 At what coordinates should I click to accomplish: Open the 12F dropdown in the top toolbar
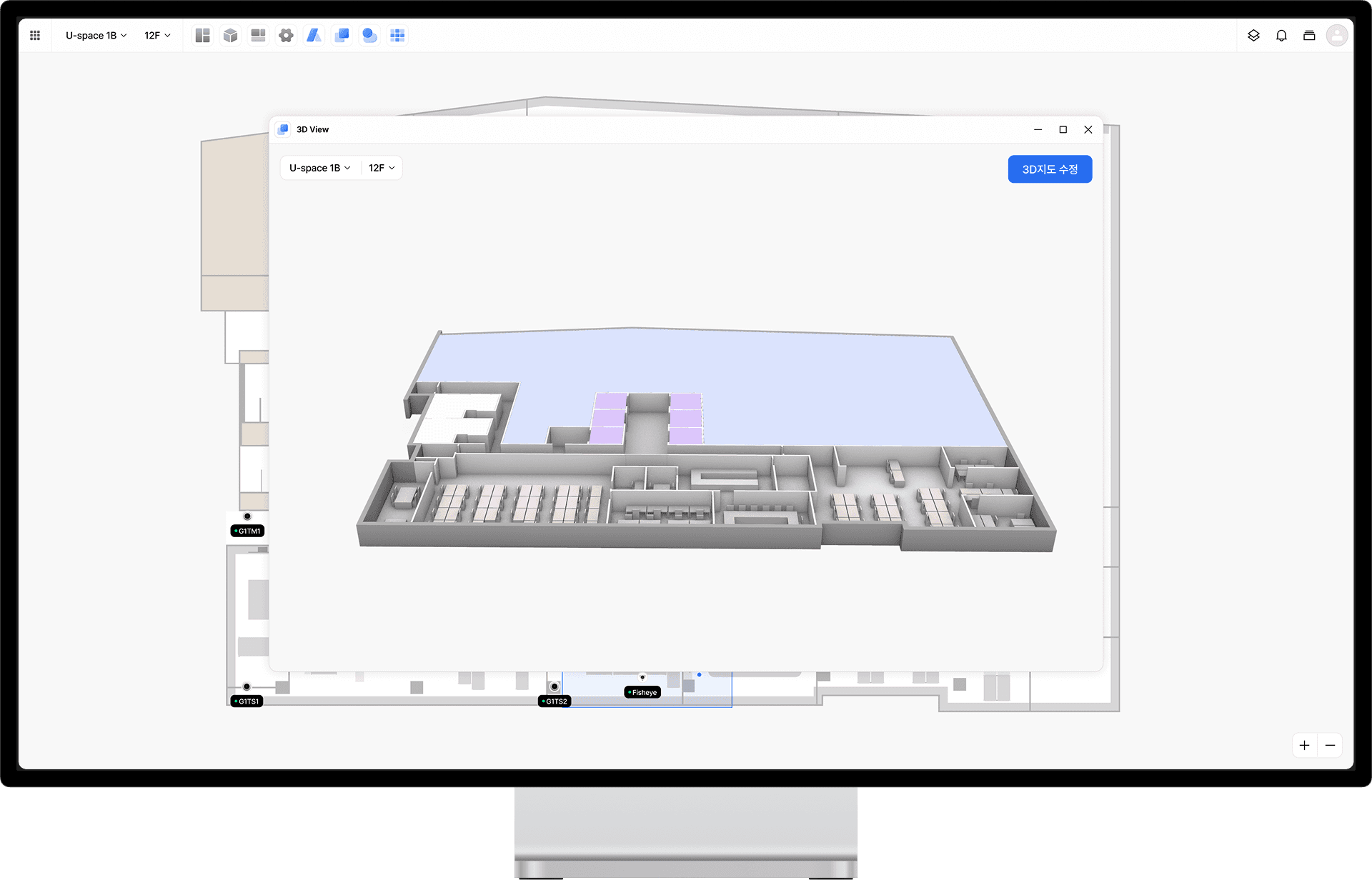[156, 35]
